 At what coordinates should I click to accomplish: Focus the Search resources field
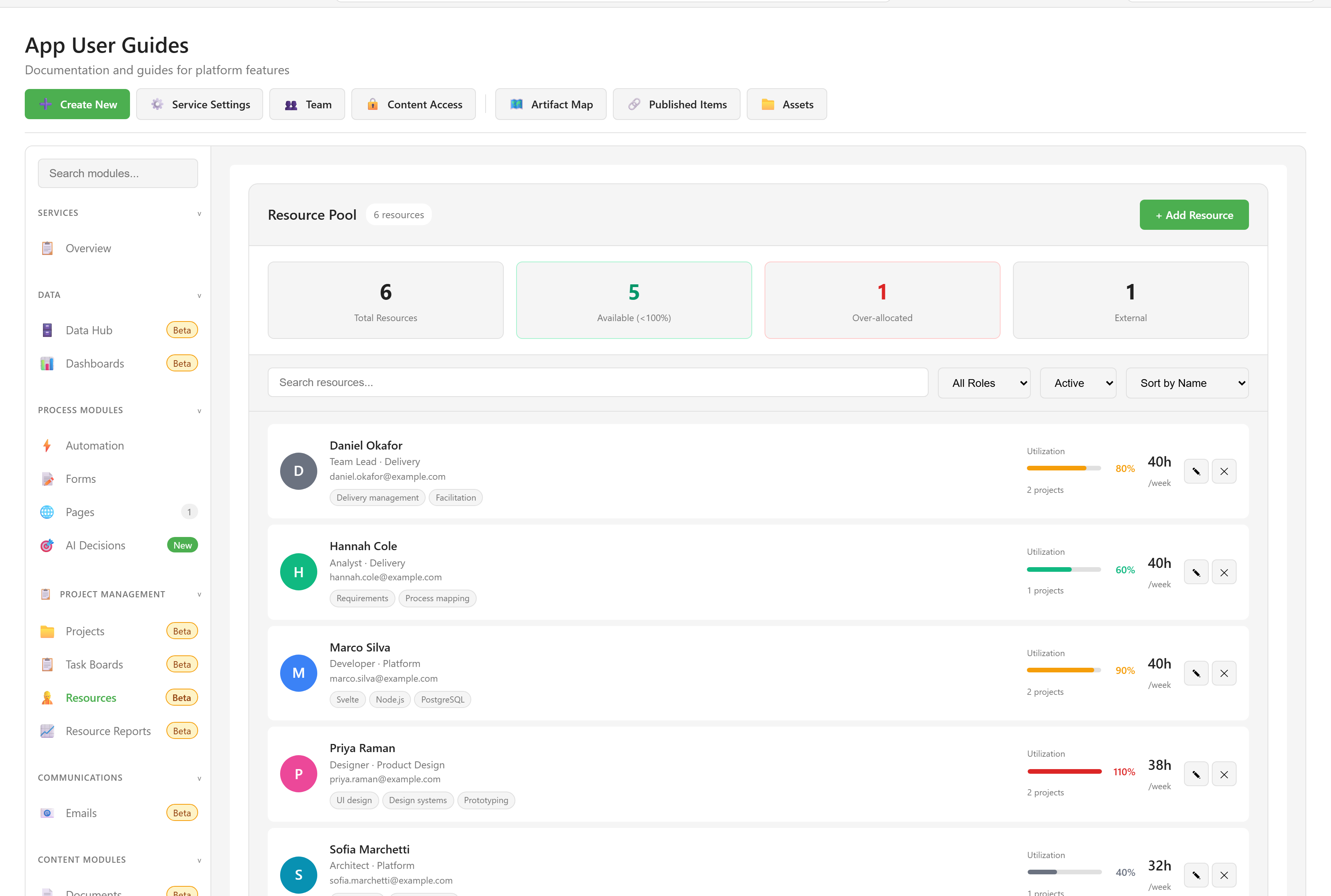coord(598,382)
